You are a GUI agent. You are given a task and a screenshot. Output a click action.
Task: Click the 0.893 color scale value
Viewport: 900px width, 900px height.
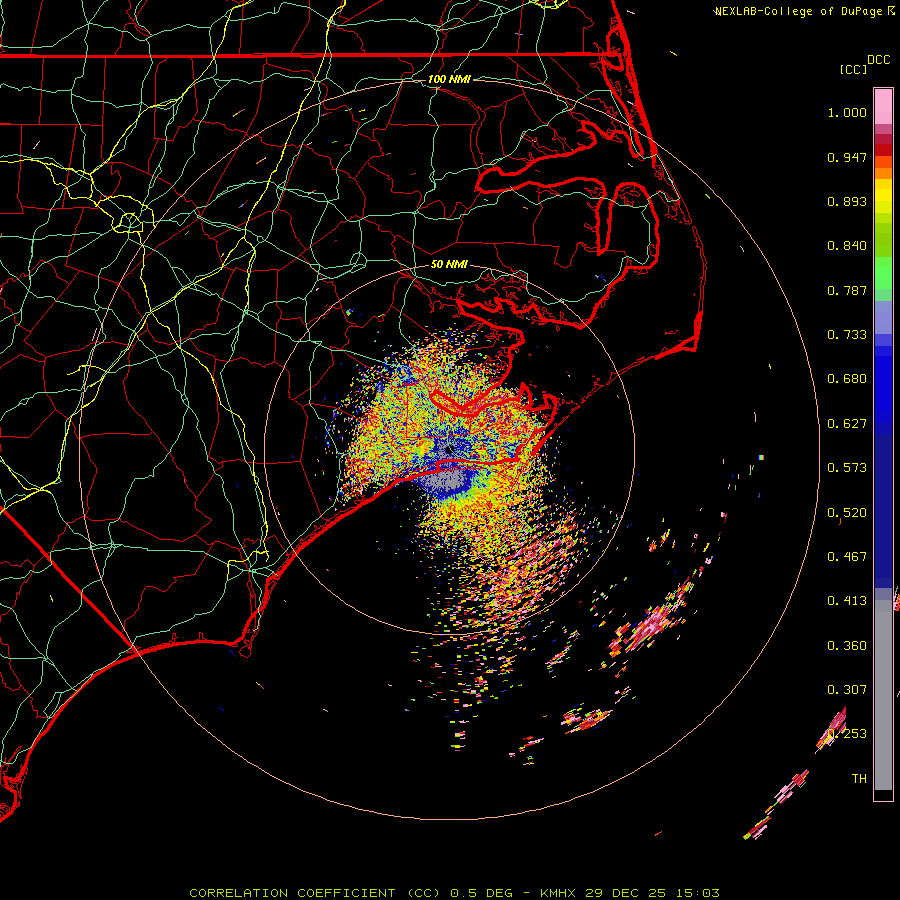[847, 201]
